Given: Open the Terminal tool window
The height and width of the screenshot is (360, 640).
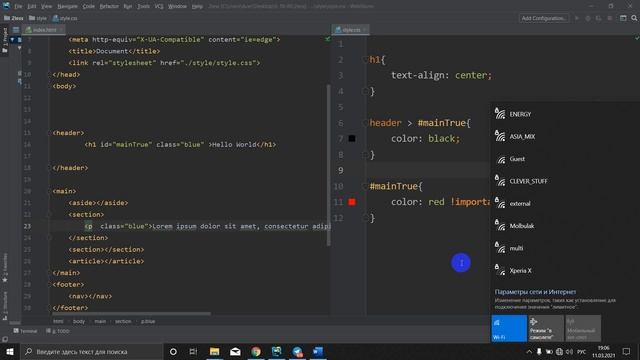Looking at the screenshot, I should [x=25, y=331].
